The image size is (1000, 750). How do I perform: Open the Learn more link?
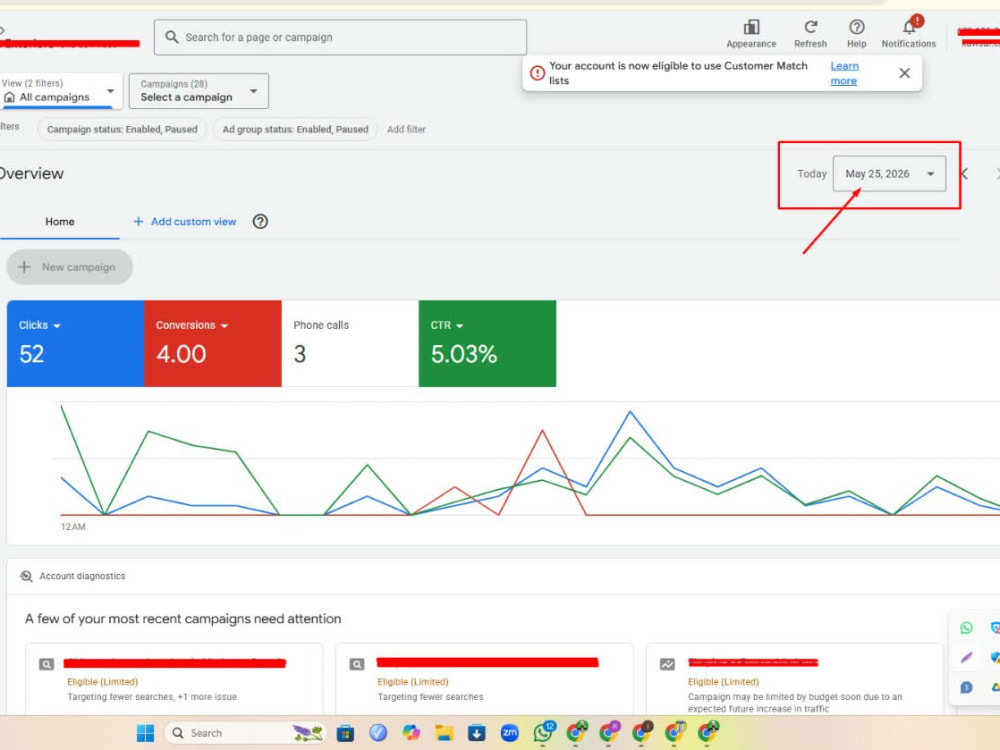tap(844, 73)
